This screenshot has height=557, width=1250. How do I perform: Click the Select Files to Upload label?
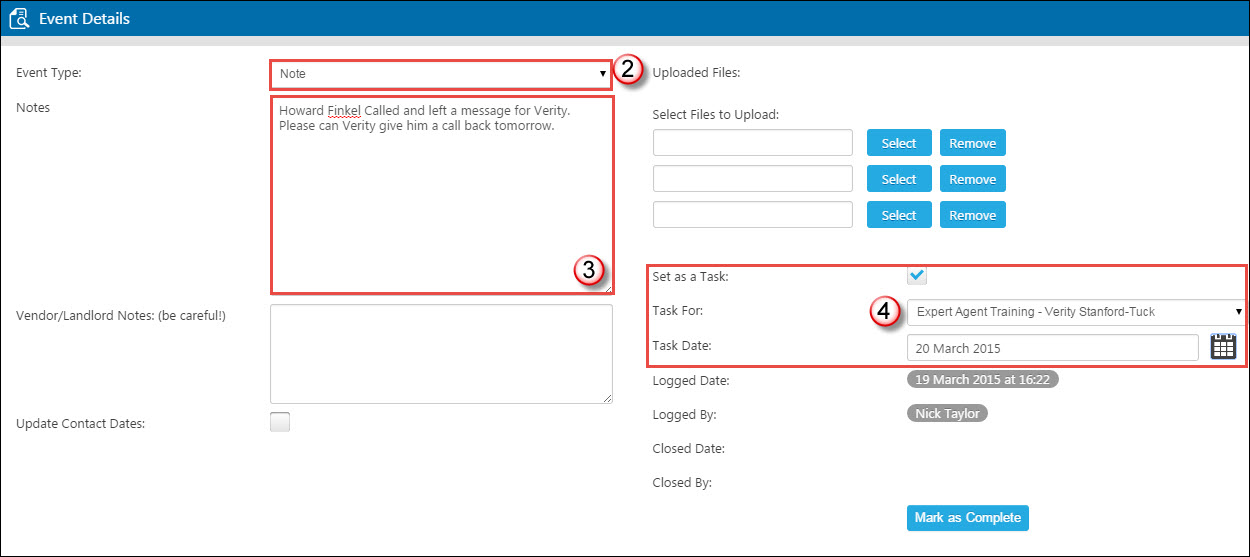point(715,114)
